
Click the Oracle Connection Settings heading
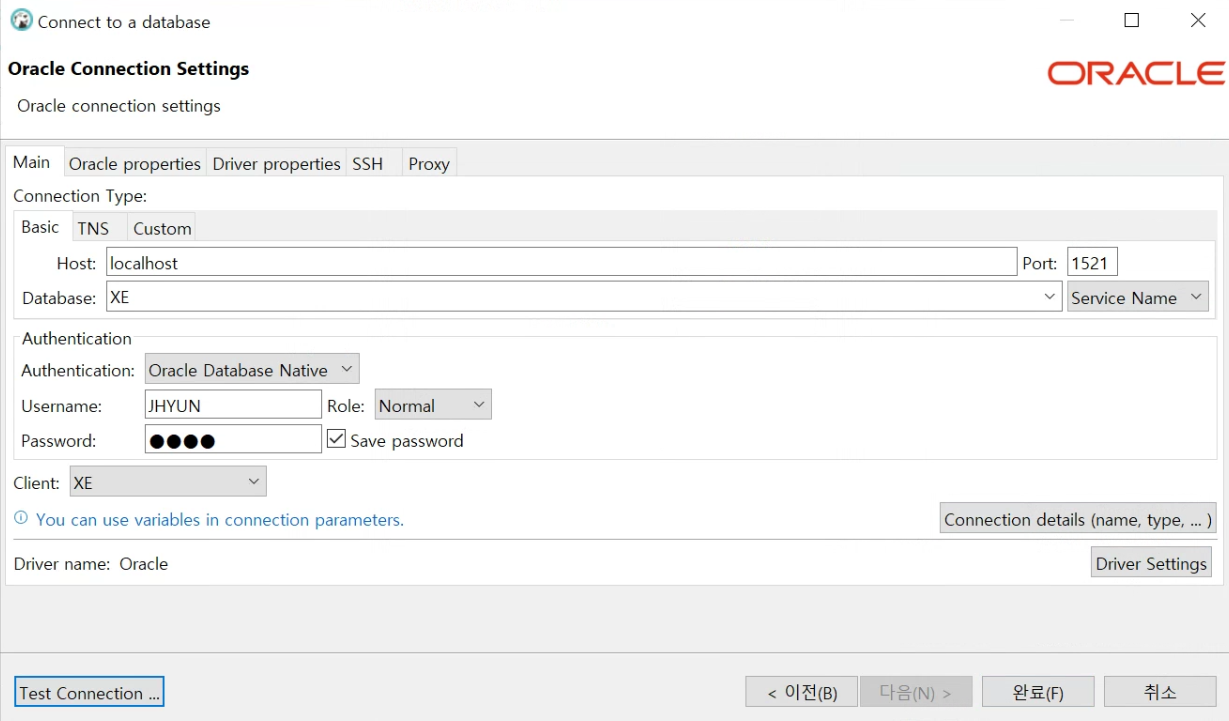[128, 69]
